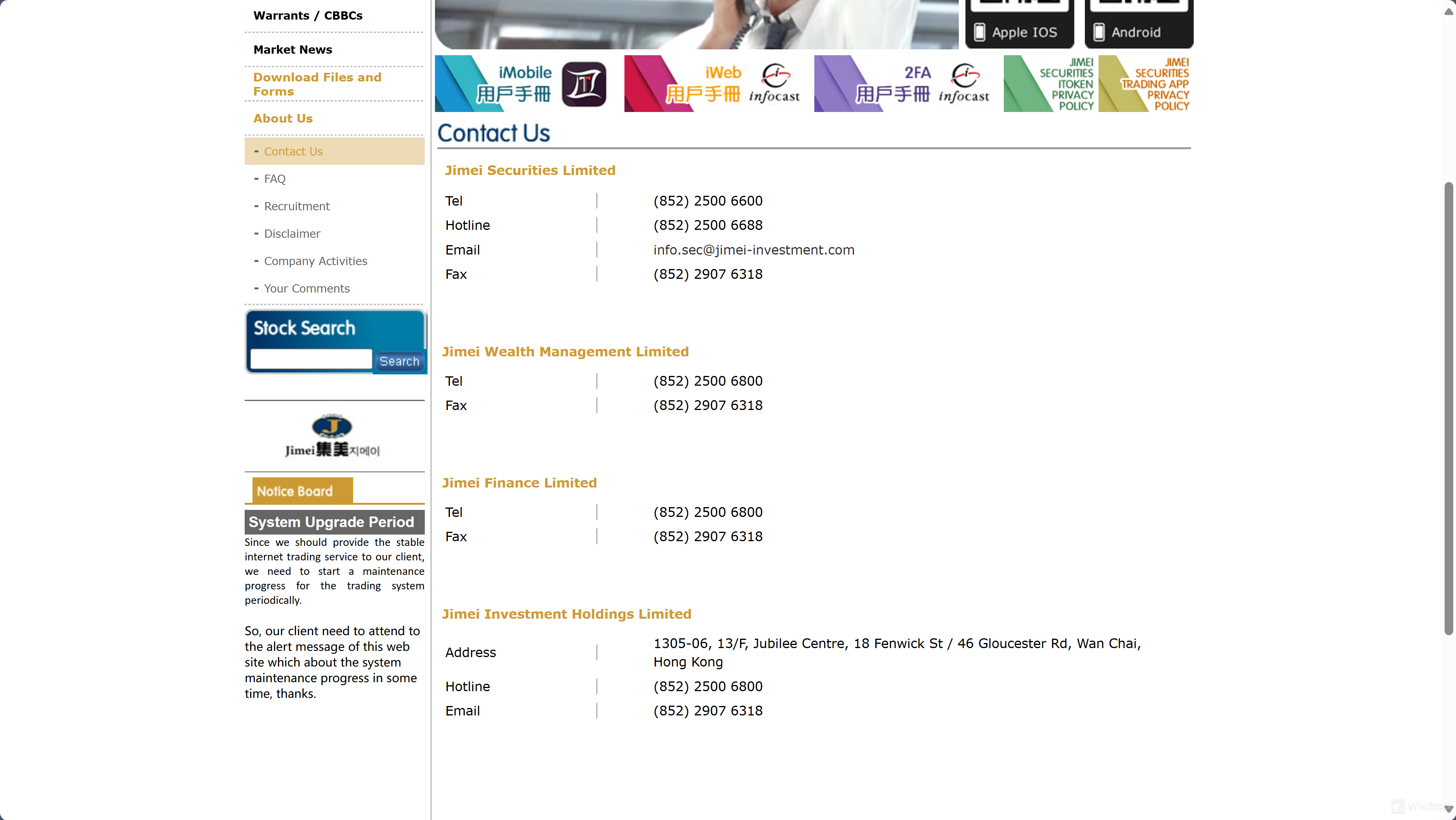Viewport: 1456px width, 820px height.
Task: Go to the FAQ page
Action: (x=275, y=179)
